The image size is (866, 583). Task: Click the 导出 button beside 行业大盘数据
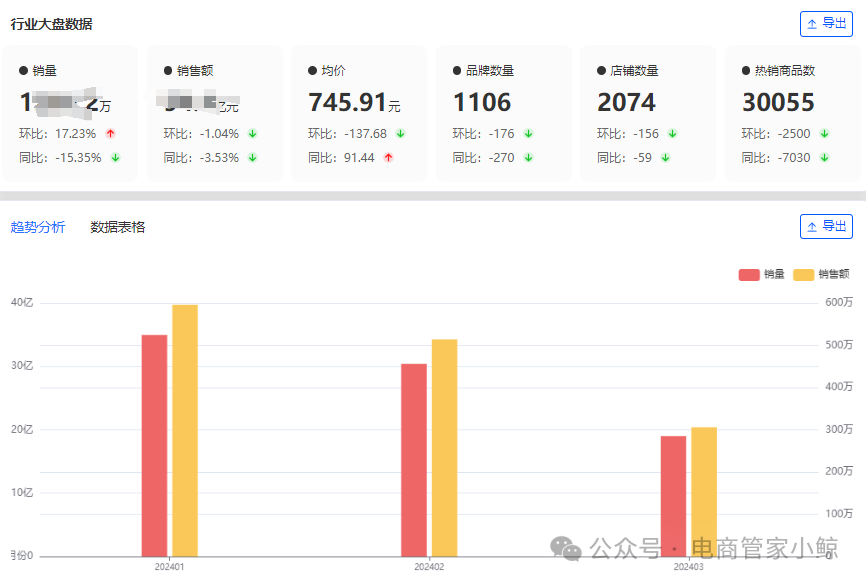[826, 24]
